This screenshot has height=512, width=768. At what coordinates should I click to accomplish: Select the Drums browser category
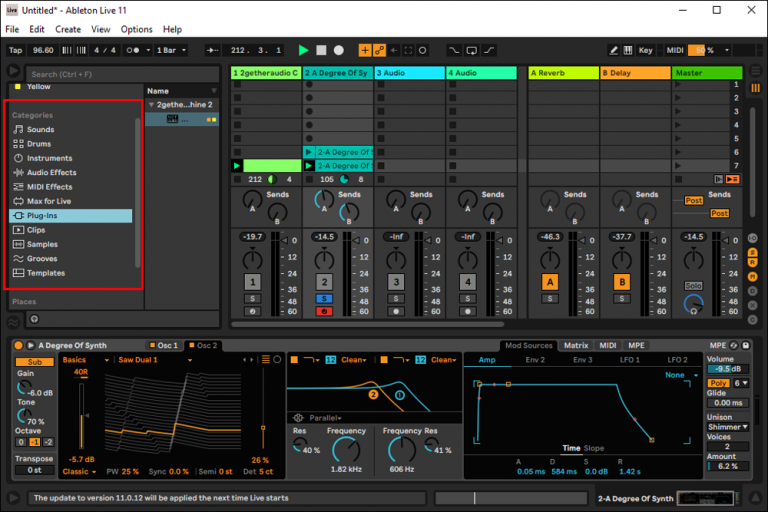(x=39, y=144)
